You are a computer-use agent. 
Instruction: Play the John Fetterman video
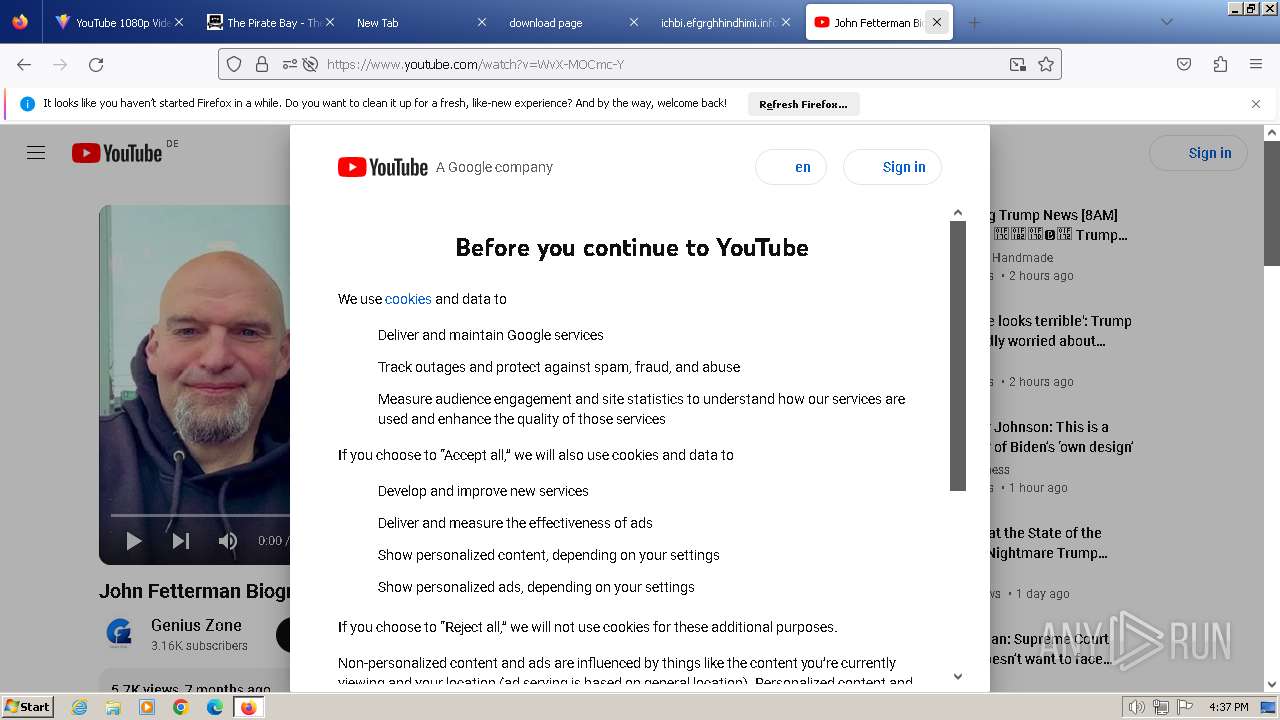point(134,541)
